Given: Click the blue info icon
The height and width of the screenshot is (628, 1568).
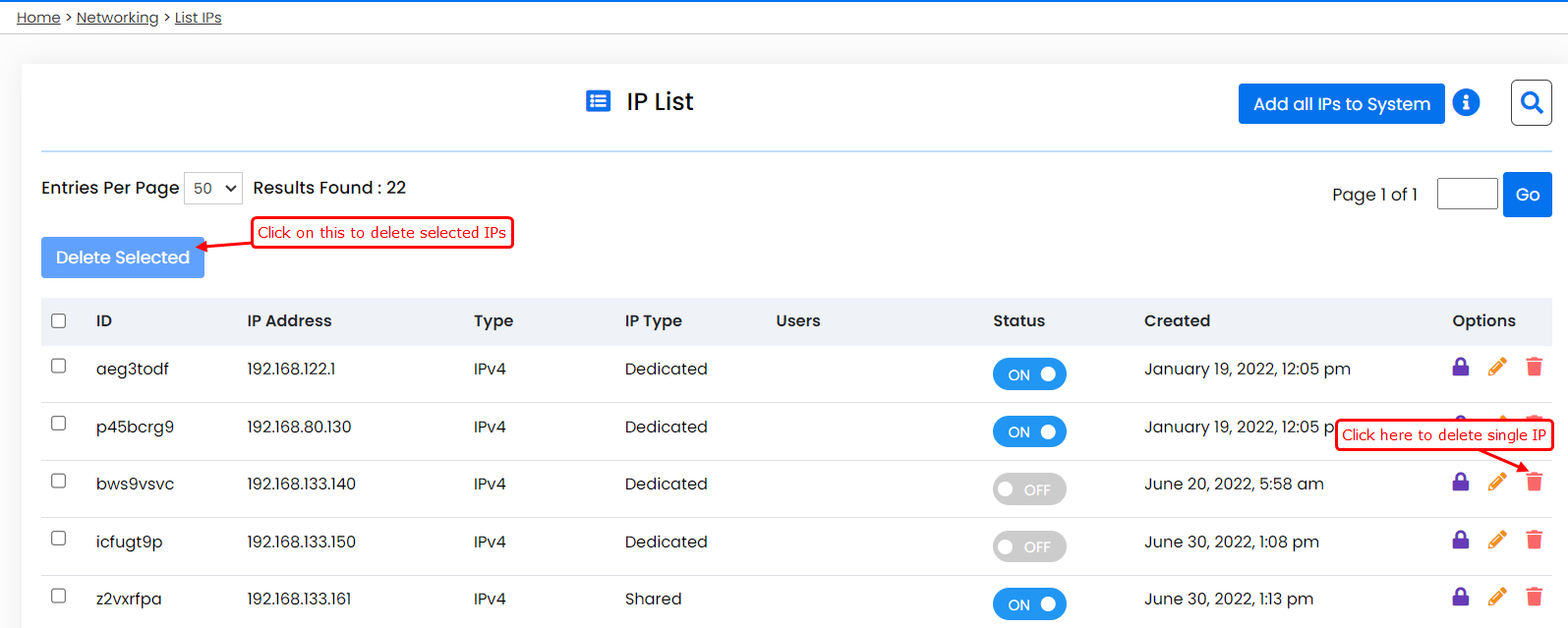Looking at the screenshot, I should click(x=1466, y=102).
